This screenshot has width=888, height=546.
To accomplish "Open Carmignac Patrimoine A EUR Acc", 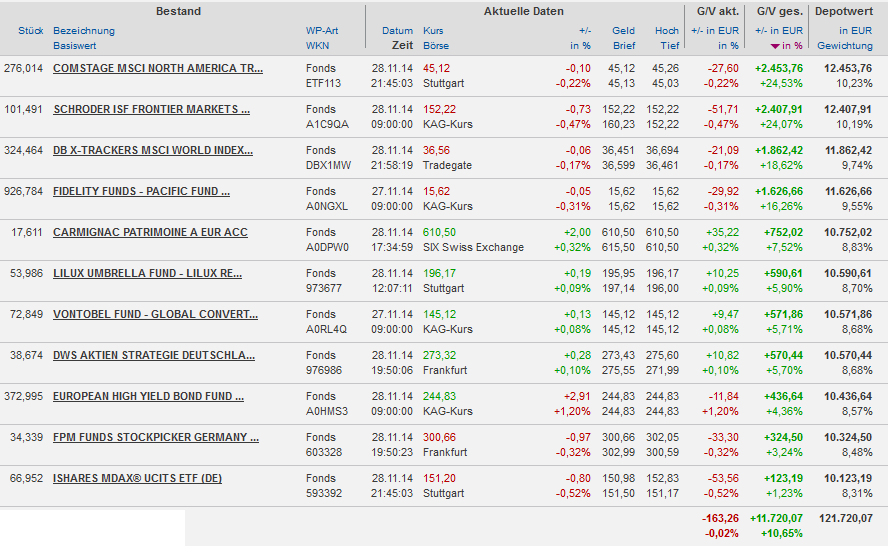I will tap(150, 232).
